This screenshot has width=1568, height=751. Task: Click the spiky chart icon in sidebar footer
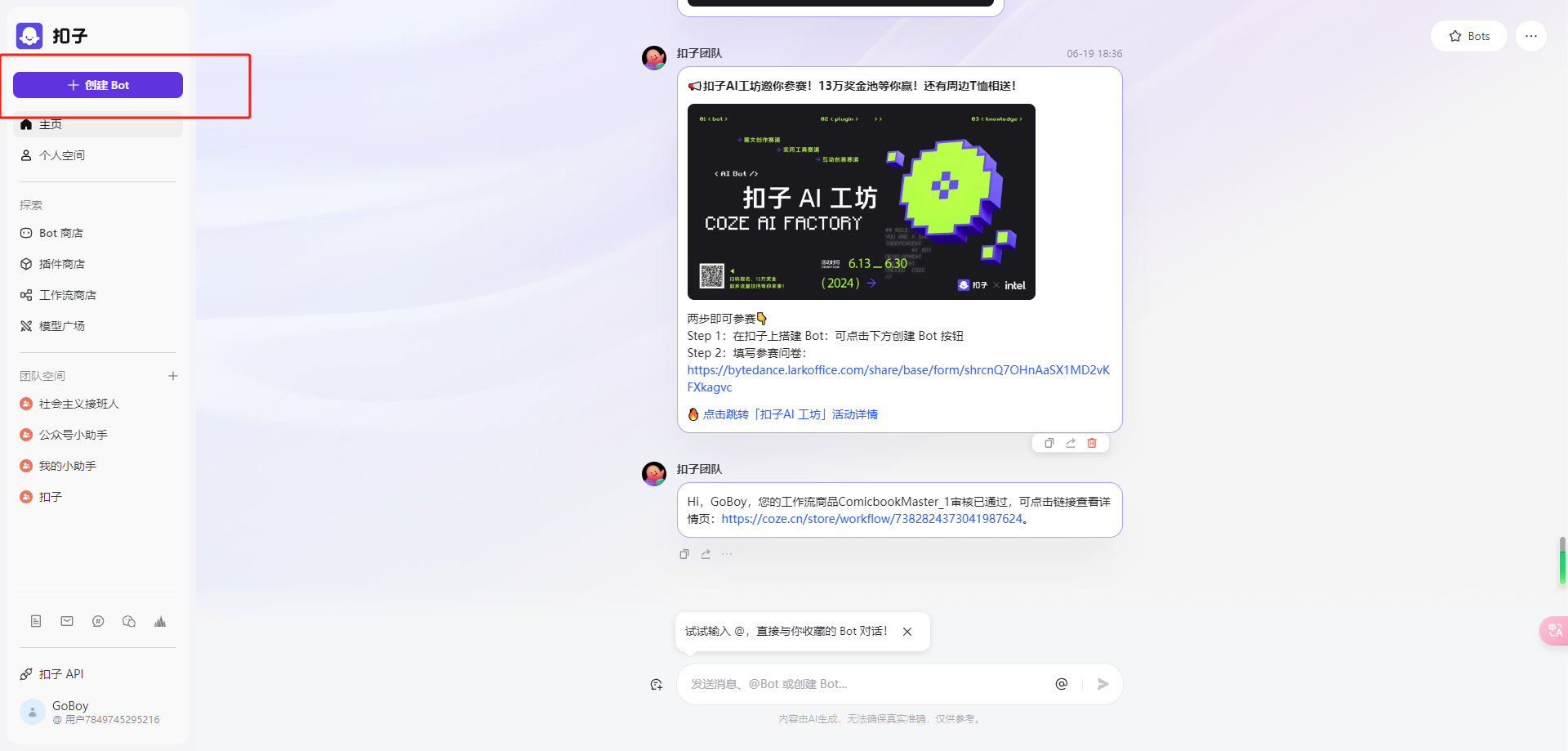point(160,621)
